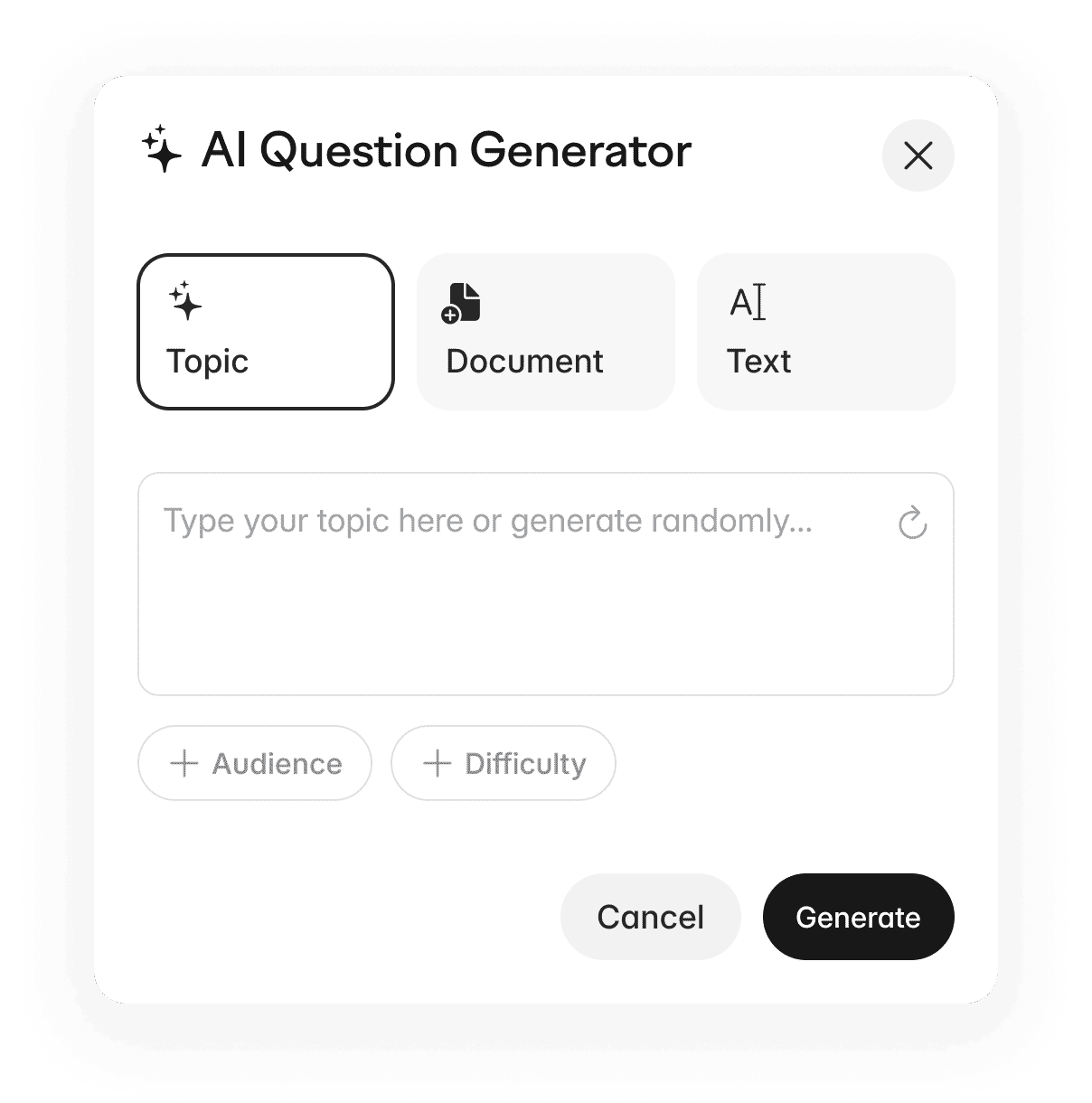
Task: Click the plus icon on the Difficulty chip
Action: 438,763
